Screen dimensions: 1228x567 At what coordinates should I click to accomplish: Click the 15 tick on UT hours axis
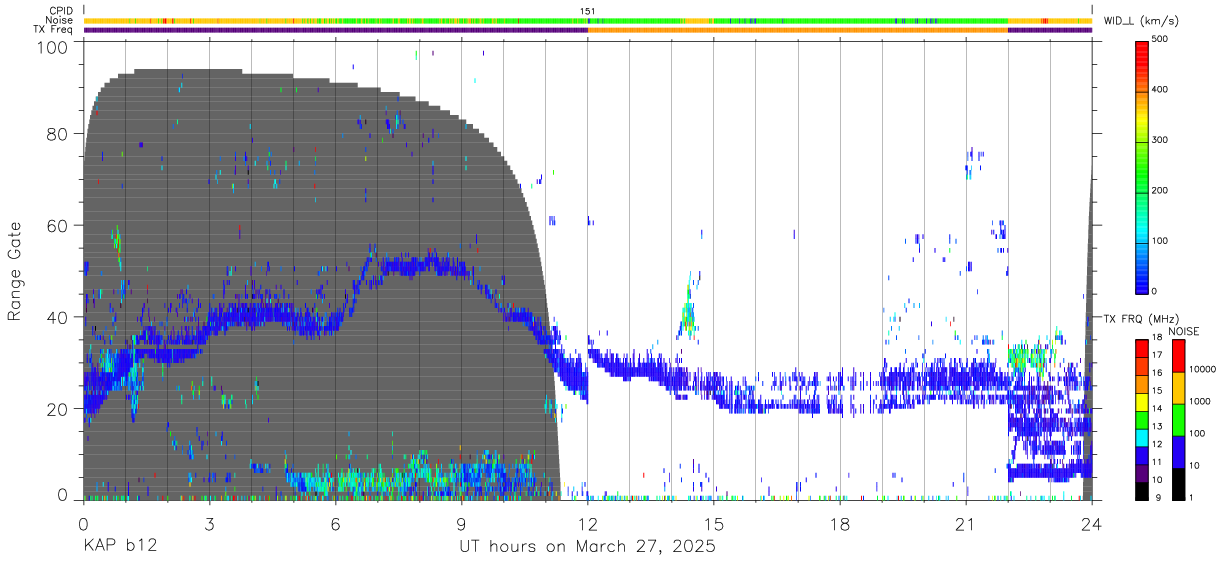(x=714, y=524)
